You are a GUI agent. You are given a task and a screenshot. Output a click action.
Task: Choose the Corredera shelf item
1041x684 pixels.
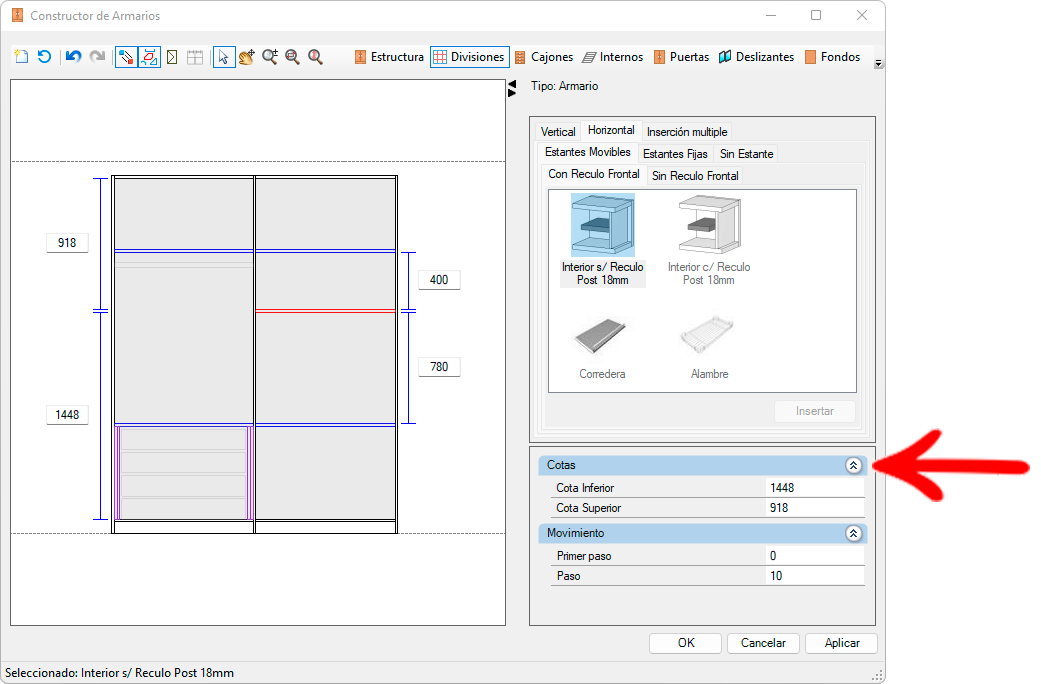point(601,347)
